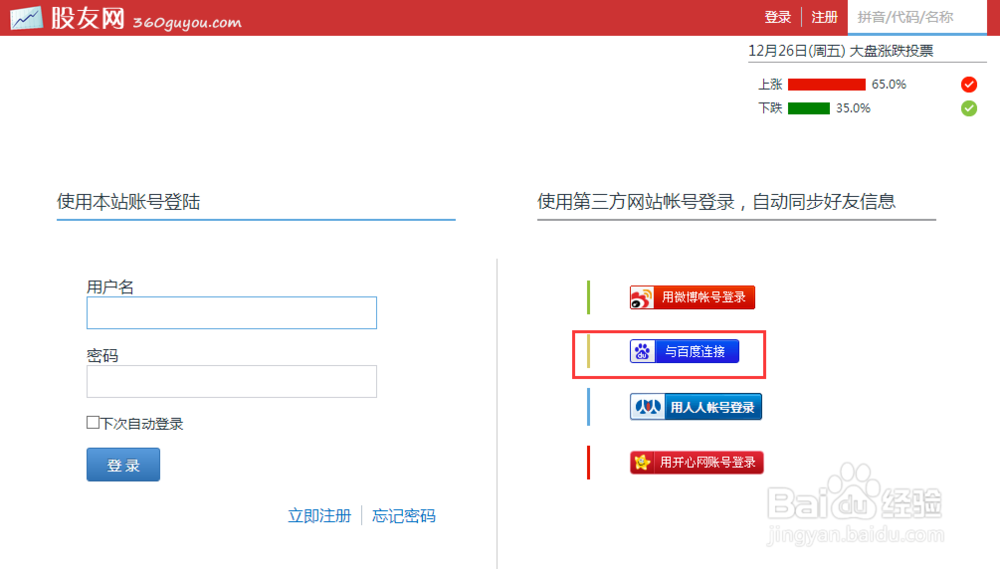Open the 登录 link in top bar
Viewport: 1000px width, 569px height.
click(777, 17)
